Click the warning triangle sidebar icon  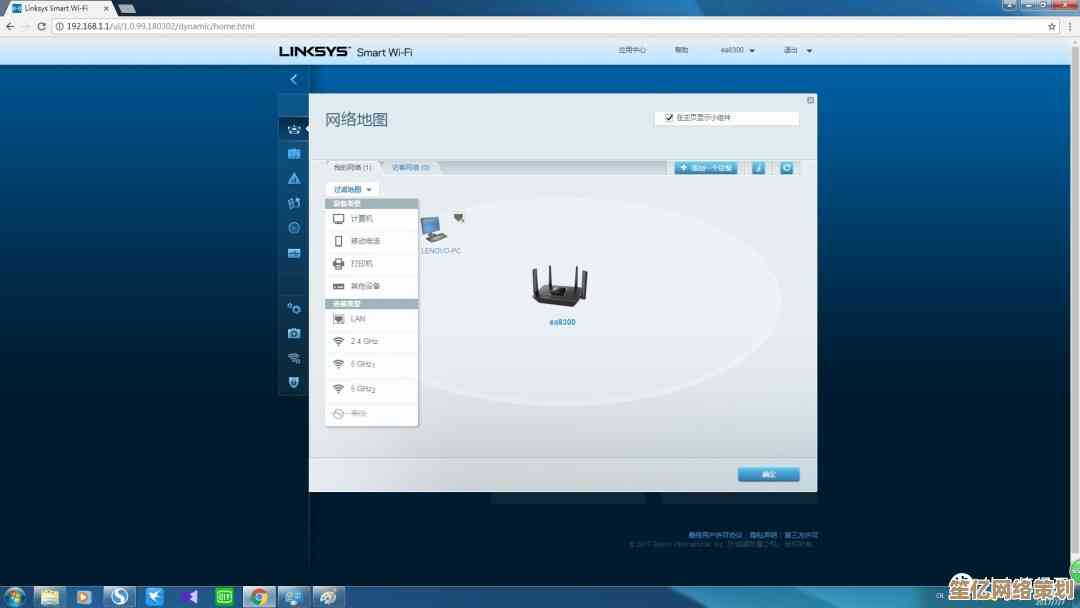coord(294,178)
